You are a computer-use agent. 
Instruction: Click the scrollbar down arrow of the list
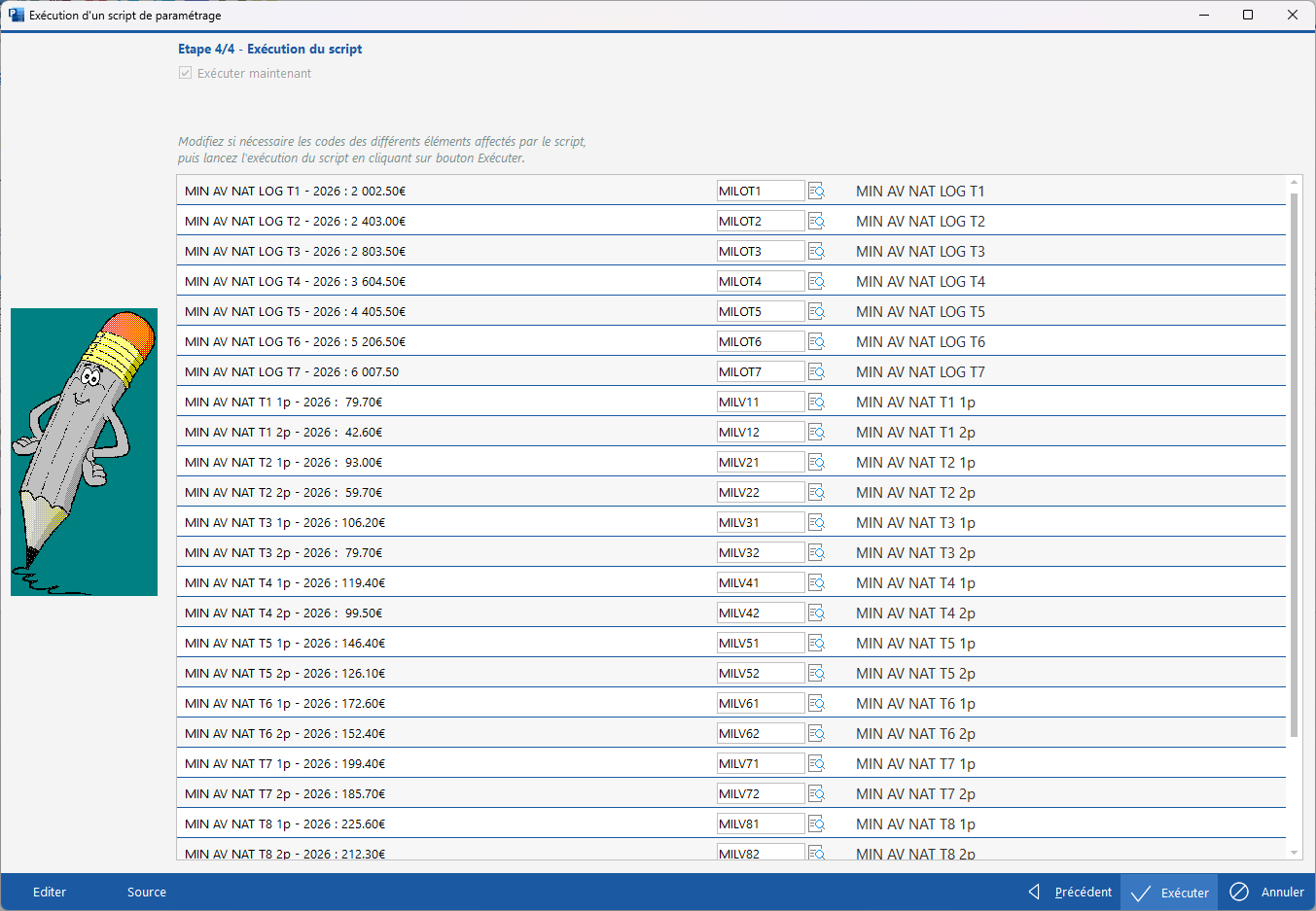tap(1294, 853)
